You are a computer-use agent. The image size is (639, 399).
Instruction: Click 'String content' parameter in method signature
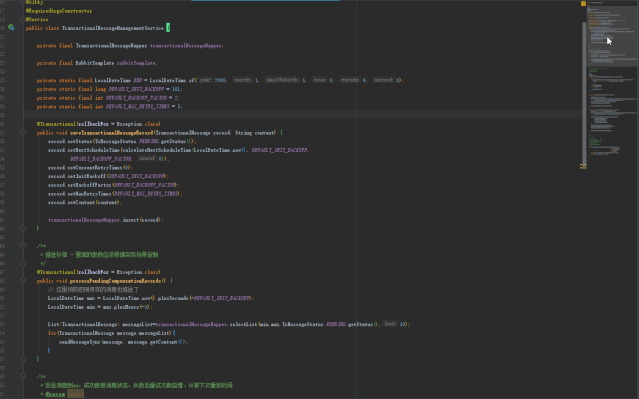[255, 133]
